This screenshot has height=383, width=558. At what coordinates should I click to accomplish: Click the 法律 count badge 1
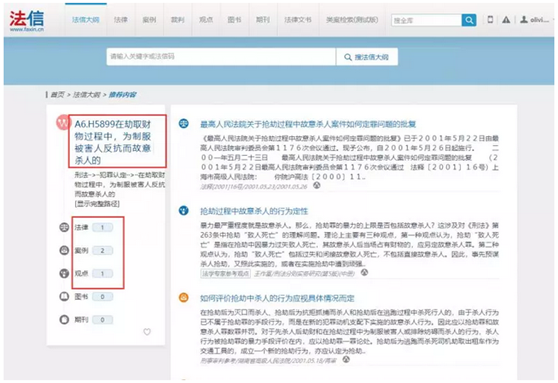pos(102,227)
